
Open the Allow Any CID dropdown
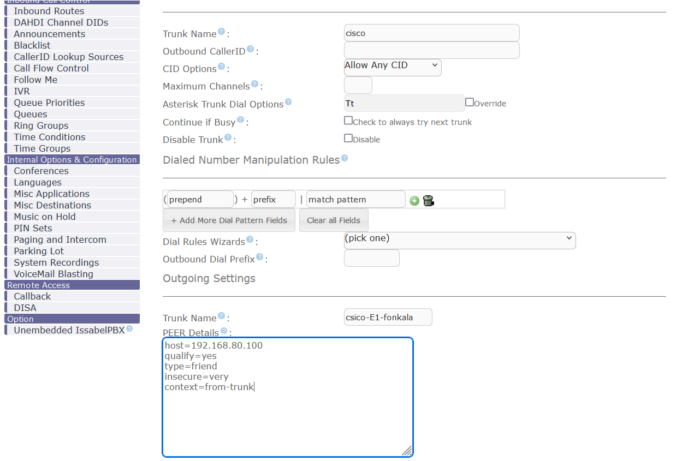392,66
